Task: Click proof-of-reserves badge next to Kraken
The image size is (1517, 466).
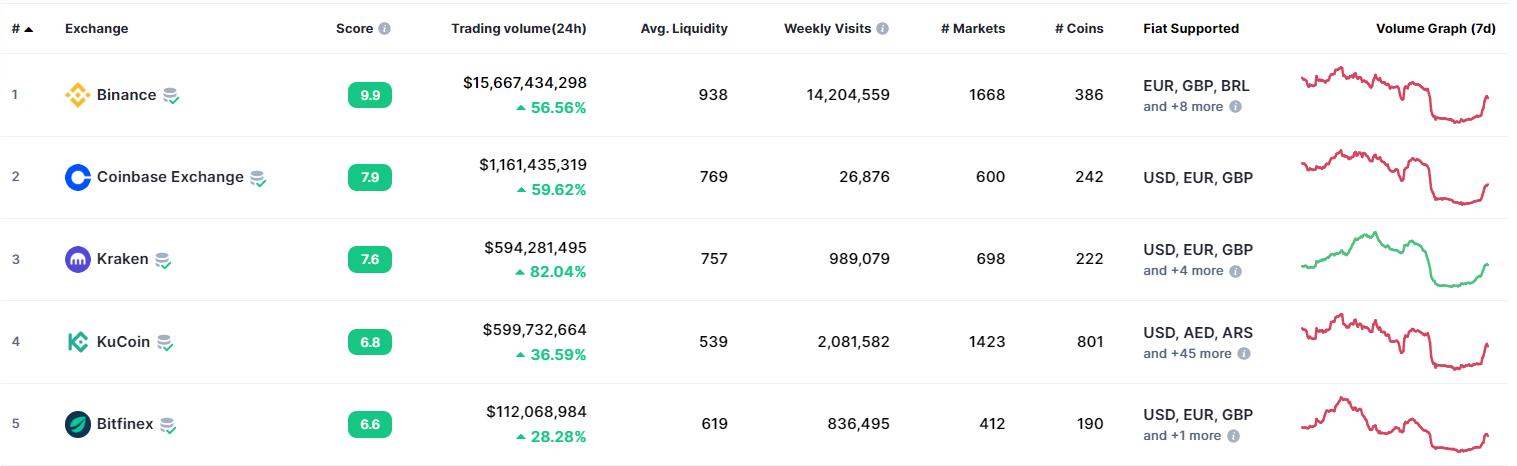Action: pyautogui.click(x=164, y=260)
